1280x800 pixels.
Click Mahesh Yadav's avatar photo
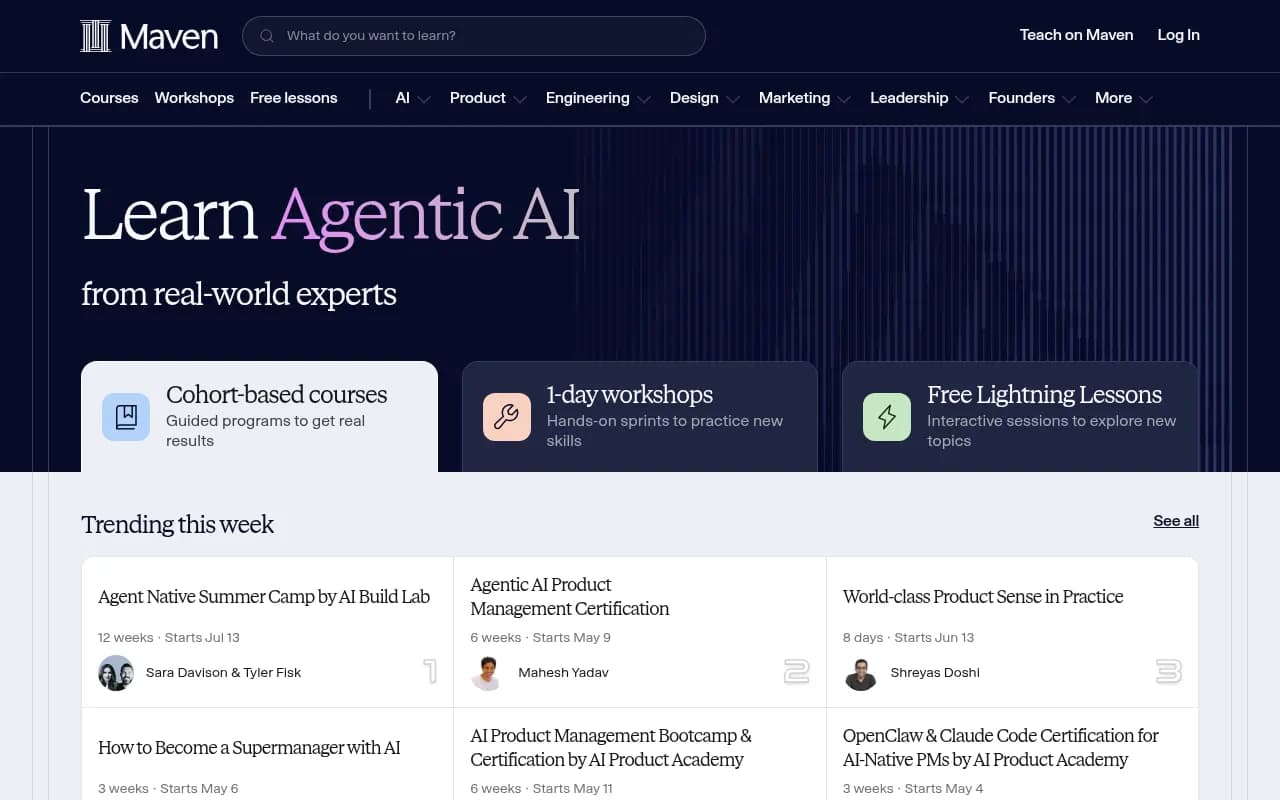point(487,673)
